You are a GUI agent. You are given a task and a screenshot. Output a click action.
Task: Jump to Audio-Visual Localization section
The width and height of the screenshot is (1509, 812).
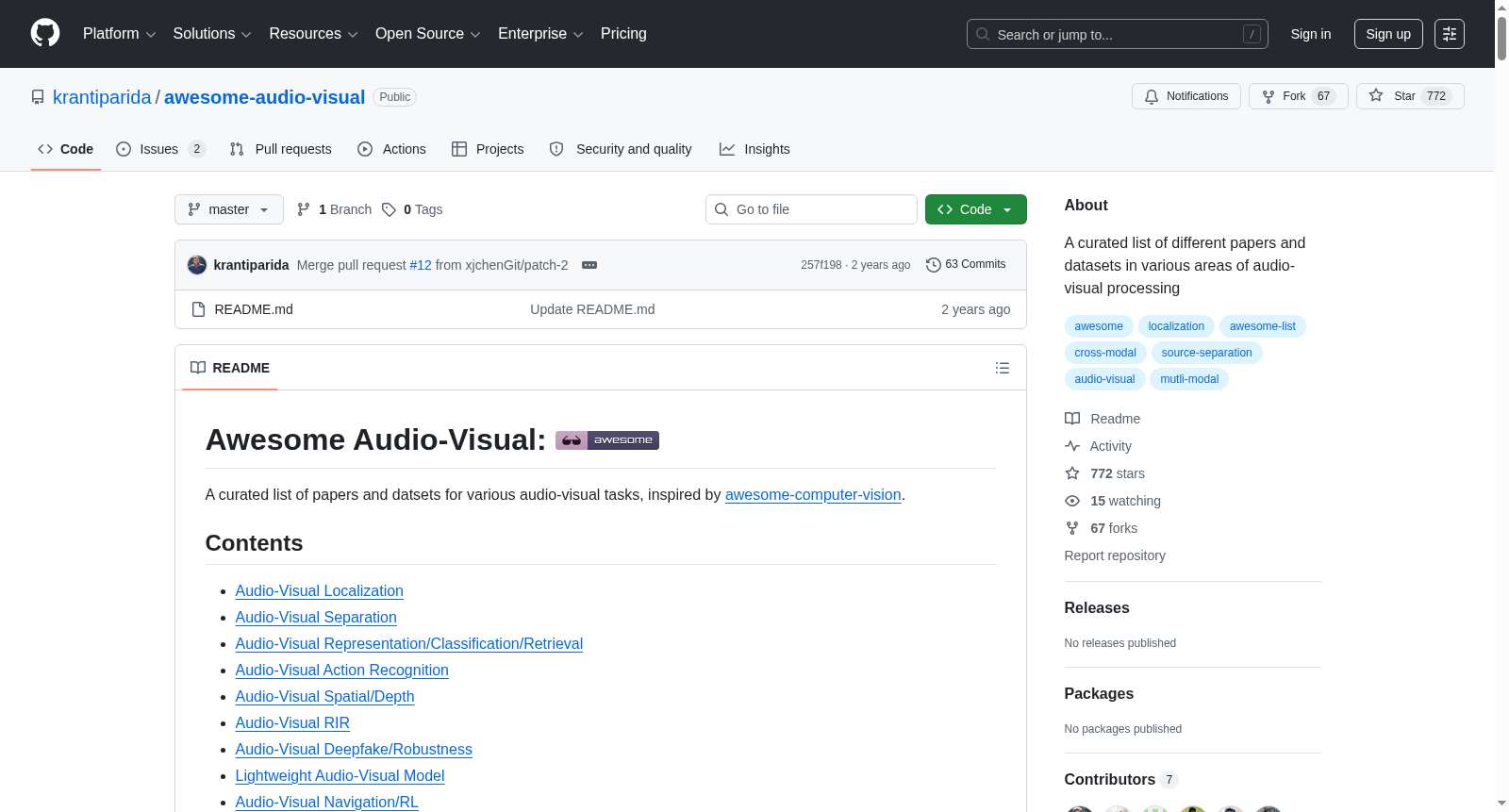coord(320,590)
